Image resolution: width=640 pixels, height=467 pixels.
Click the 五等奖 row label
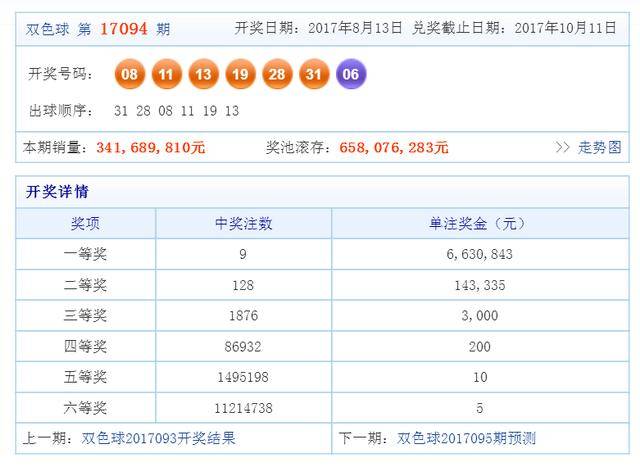click(85, 377)
